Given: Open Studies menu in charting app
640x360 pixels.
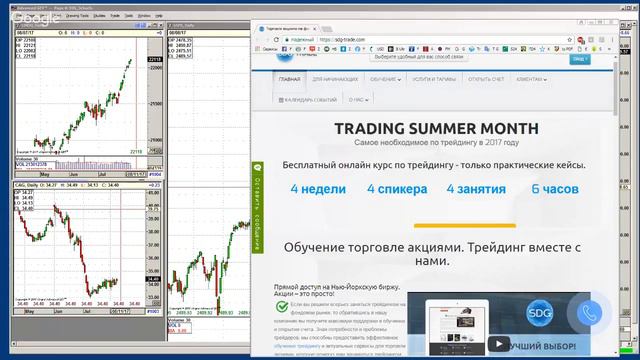Looking at the screenshot, I should pyautogui.click(x=99, y=16).
